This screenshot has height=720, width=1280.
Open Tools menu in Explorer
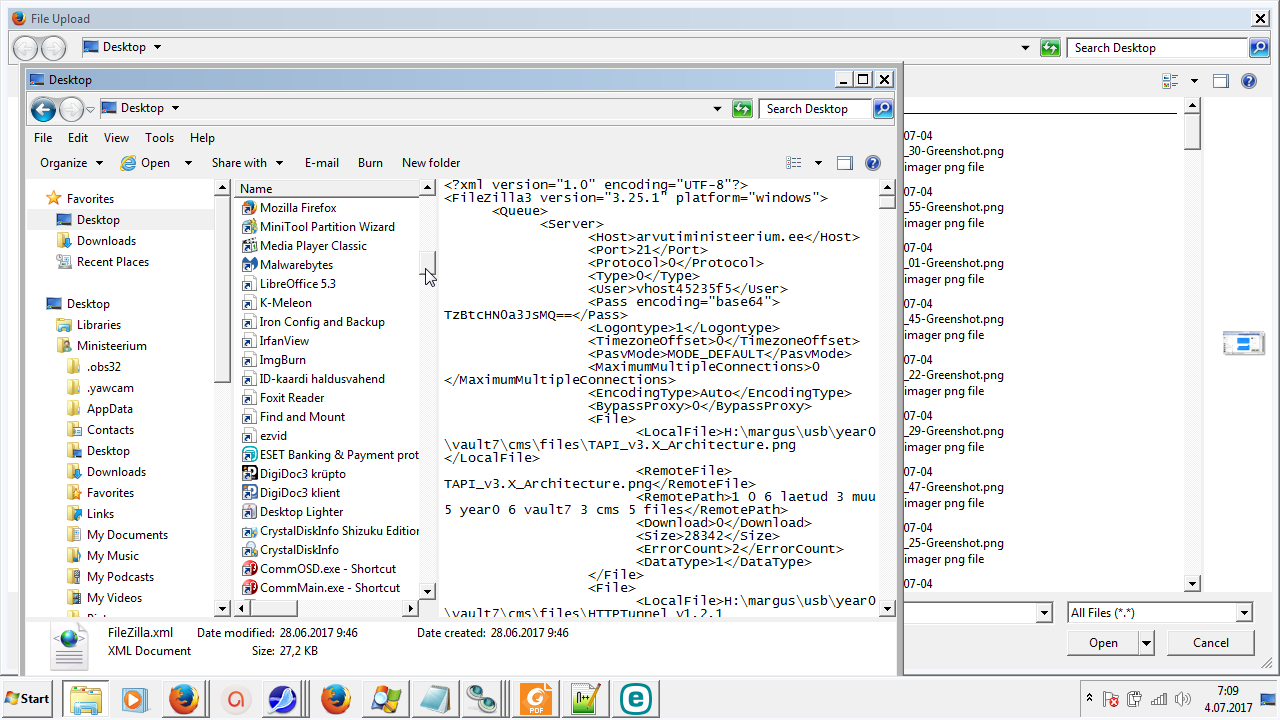coord(159,138)
